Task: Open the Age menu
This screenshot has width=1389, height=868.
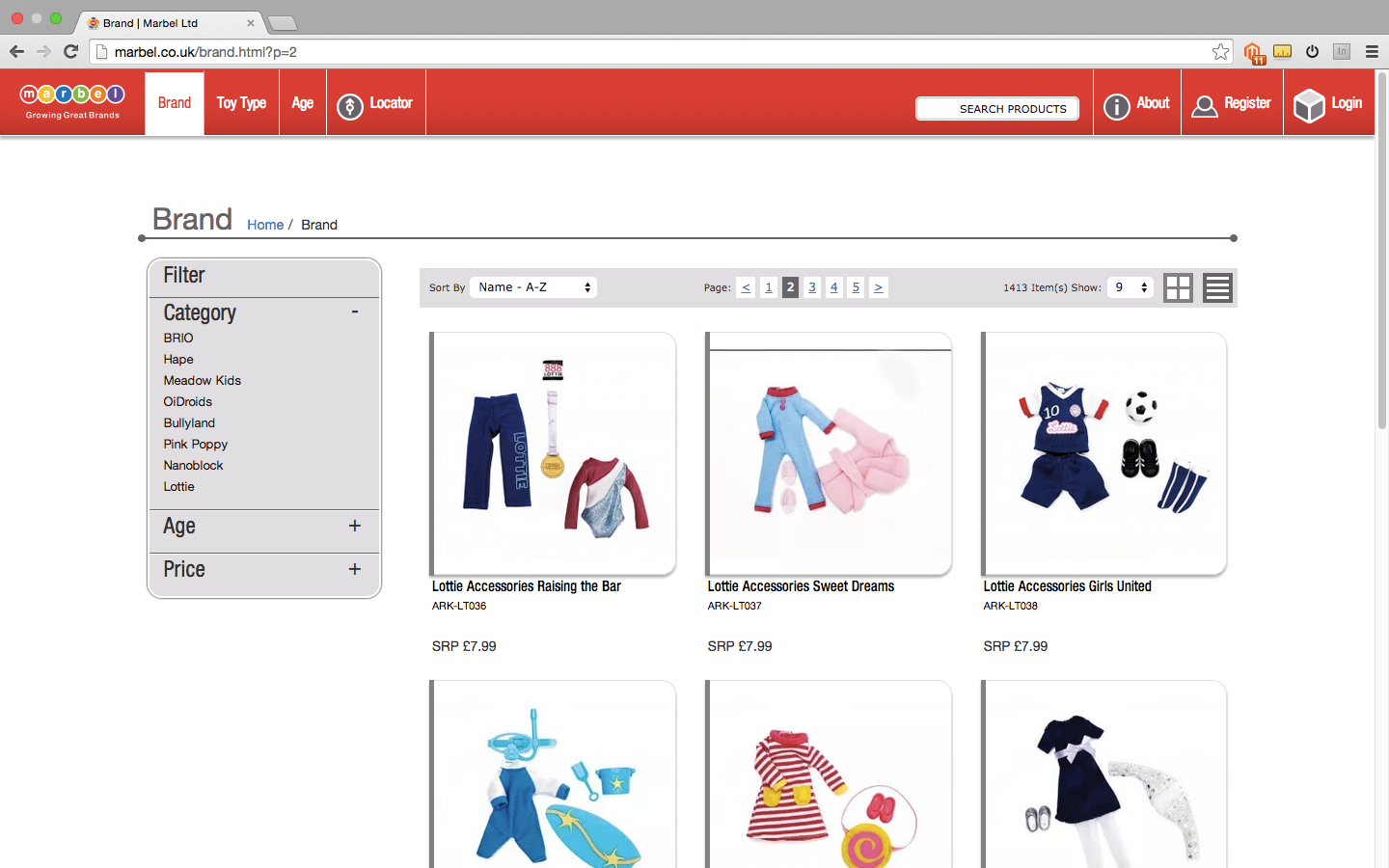Action: pos(303,103)
